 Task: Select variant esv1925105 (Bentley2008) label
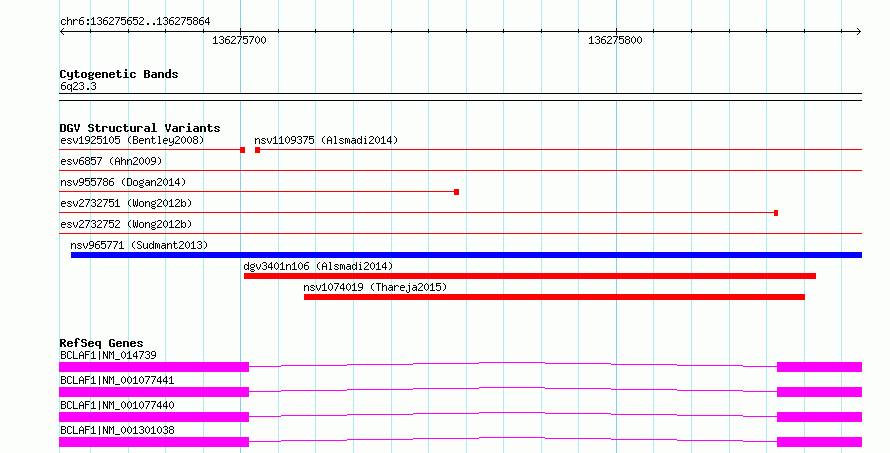tap(132, 140)
